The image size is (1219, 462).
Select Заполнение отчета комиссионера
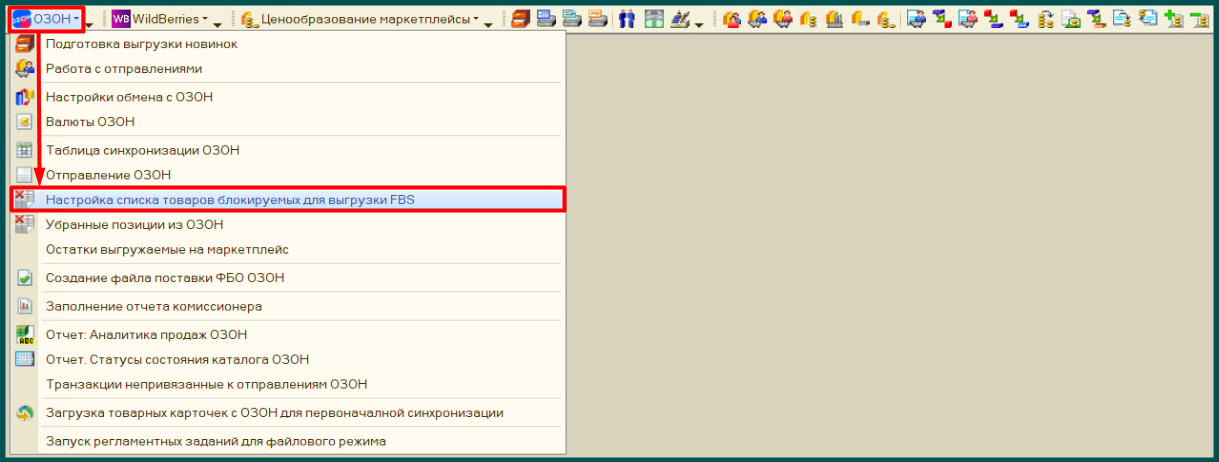[288, 306]
